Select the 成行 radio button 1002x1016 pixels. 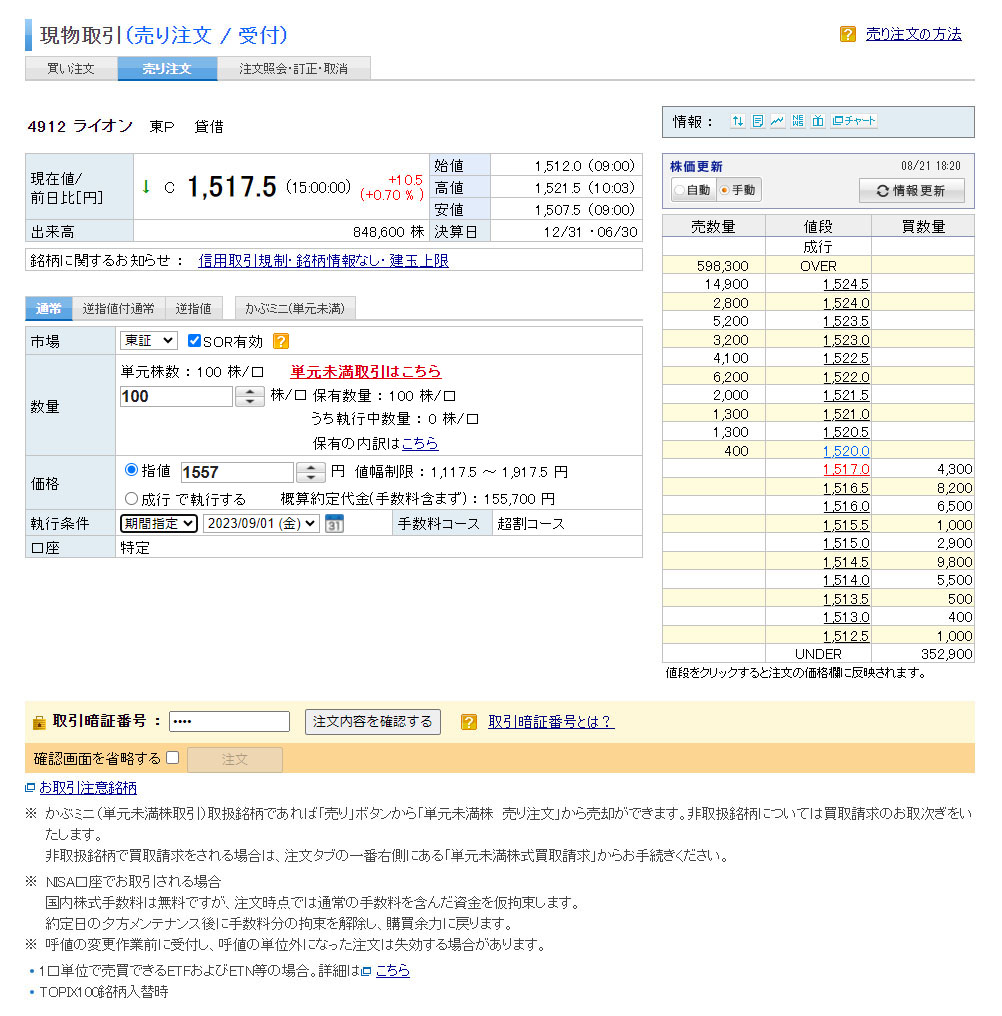(x=131, y=498)
